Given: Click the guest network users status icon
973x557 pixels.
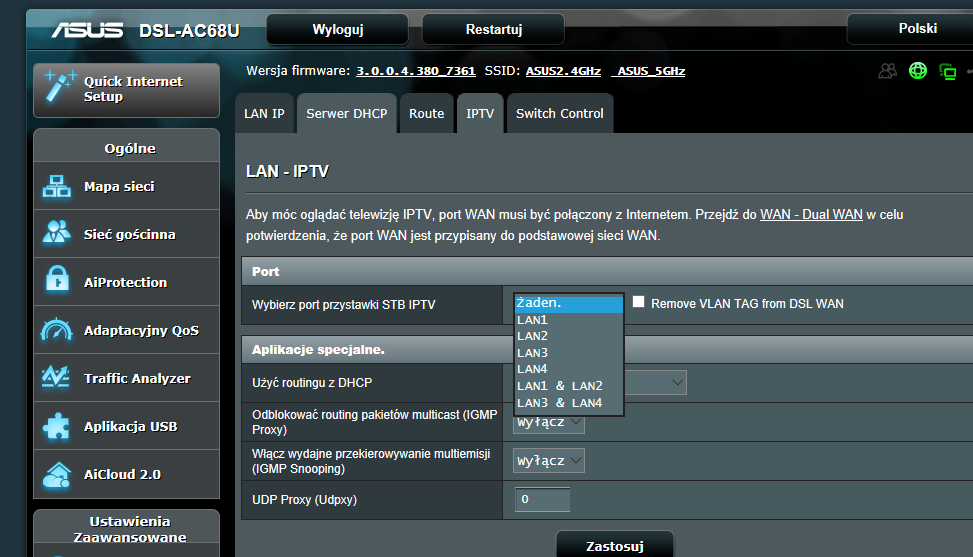Looking at the screenshot, I should click(887, 71).
